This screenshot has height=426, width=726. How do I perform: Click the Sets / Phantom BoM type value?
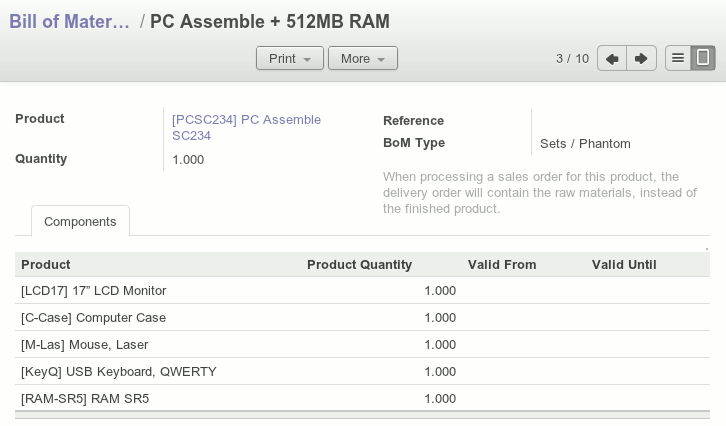click(x=585, y=143)
